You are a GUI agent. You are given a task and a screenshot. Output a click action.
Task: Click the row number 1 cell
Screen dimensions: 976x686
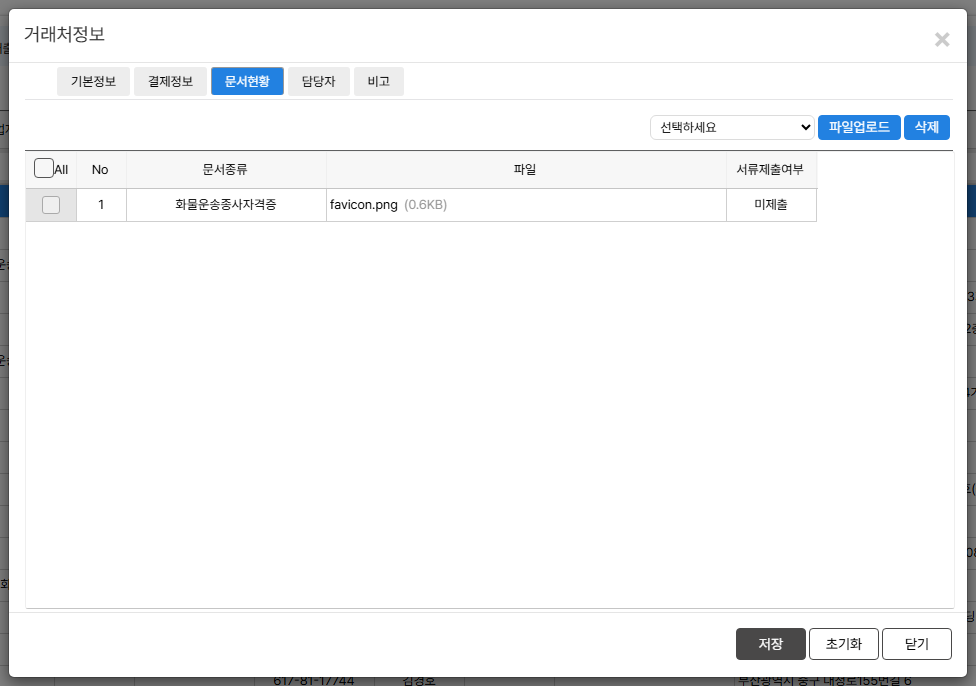point(101,205)
